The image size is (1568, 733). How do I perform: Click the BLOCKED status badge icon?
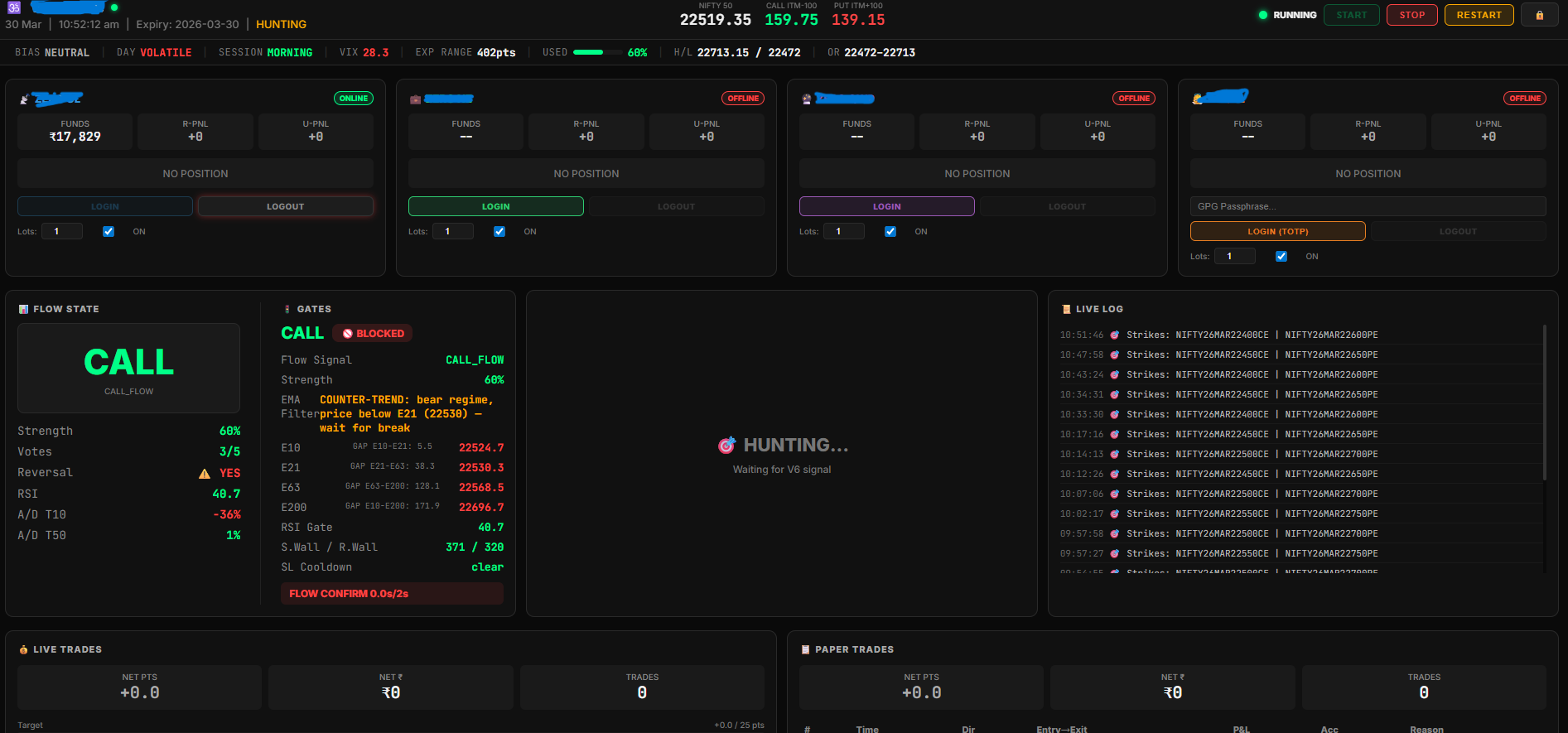[x=348, y=334]
